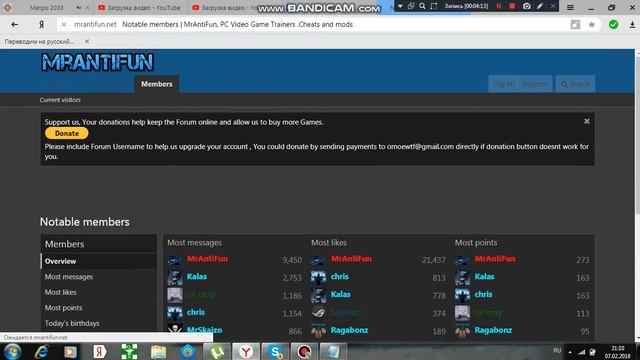Click the ROG-logo avatar in Most likes
The width and height of the screenshot is (640, 360).
click(318, 313)
